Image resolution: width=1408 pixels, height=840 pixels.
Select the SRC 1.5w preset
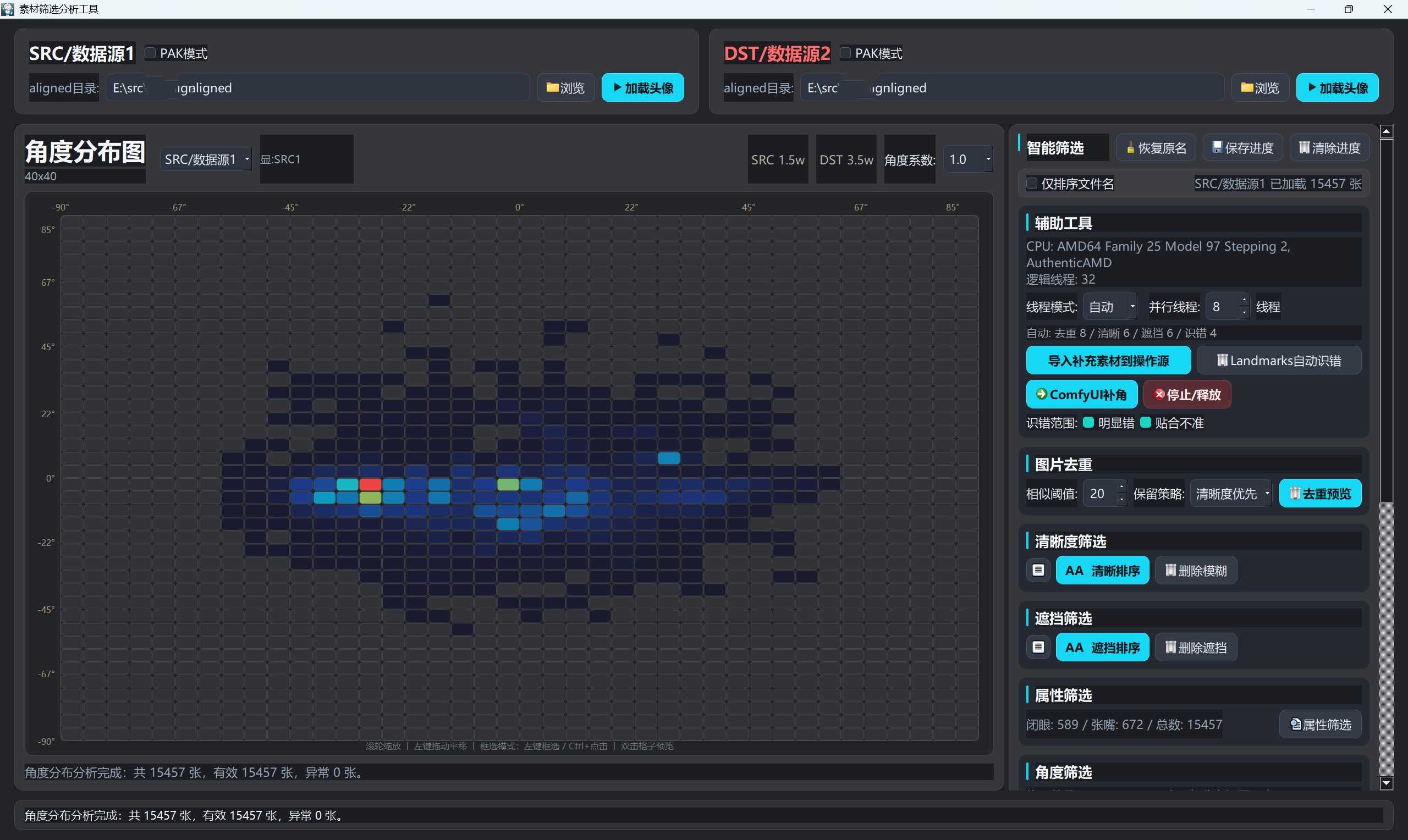(x=777, y=159)
